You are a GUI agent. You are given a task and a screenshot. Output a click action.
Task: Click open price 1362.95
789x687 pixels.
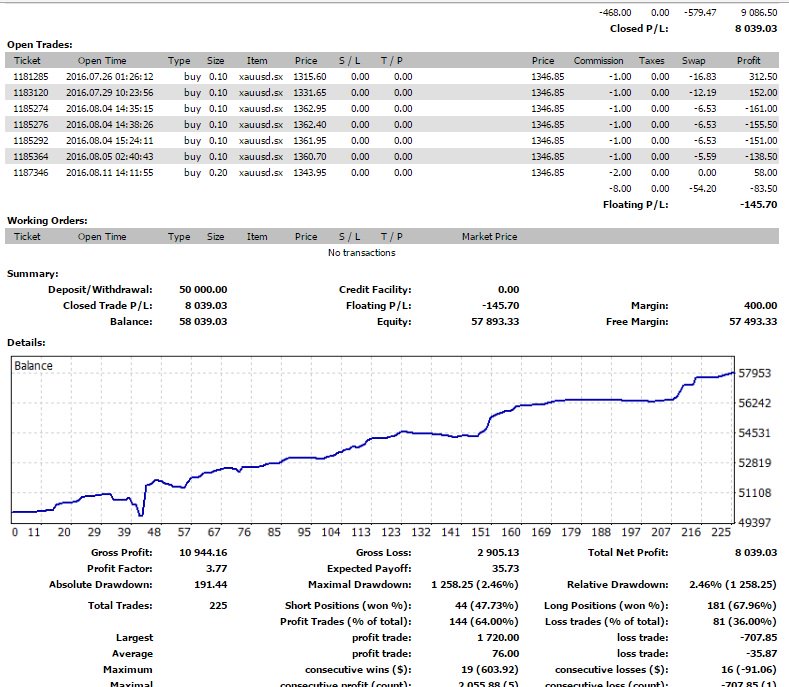pyautogui.click(x=310, y=109)
